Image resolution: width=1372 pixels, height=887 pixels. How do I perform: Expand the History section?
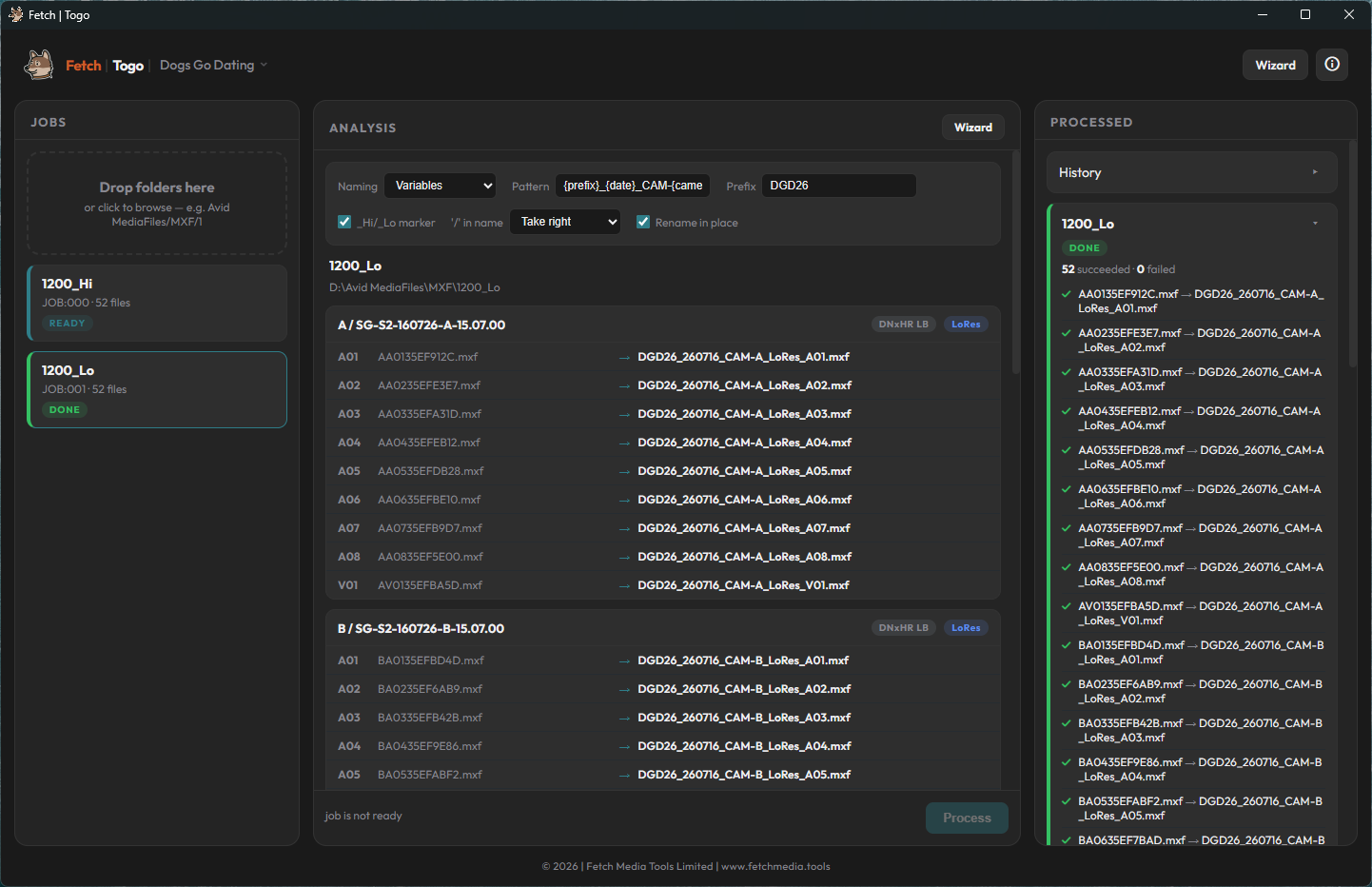pos(1191,172)
